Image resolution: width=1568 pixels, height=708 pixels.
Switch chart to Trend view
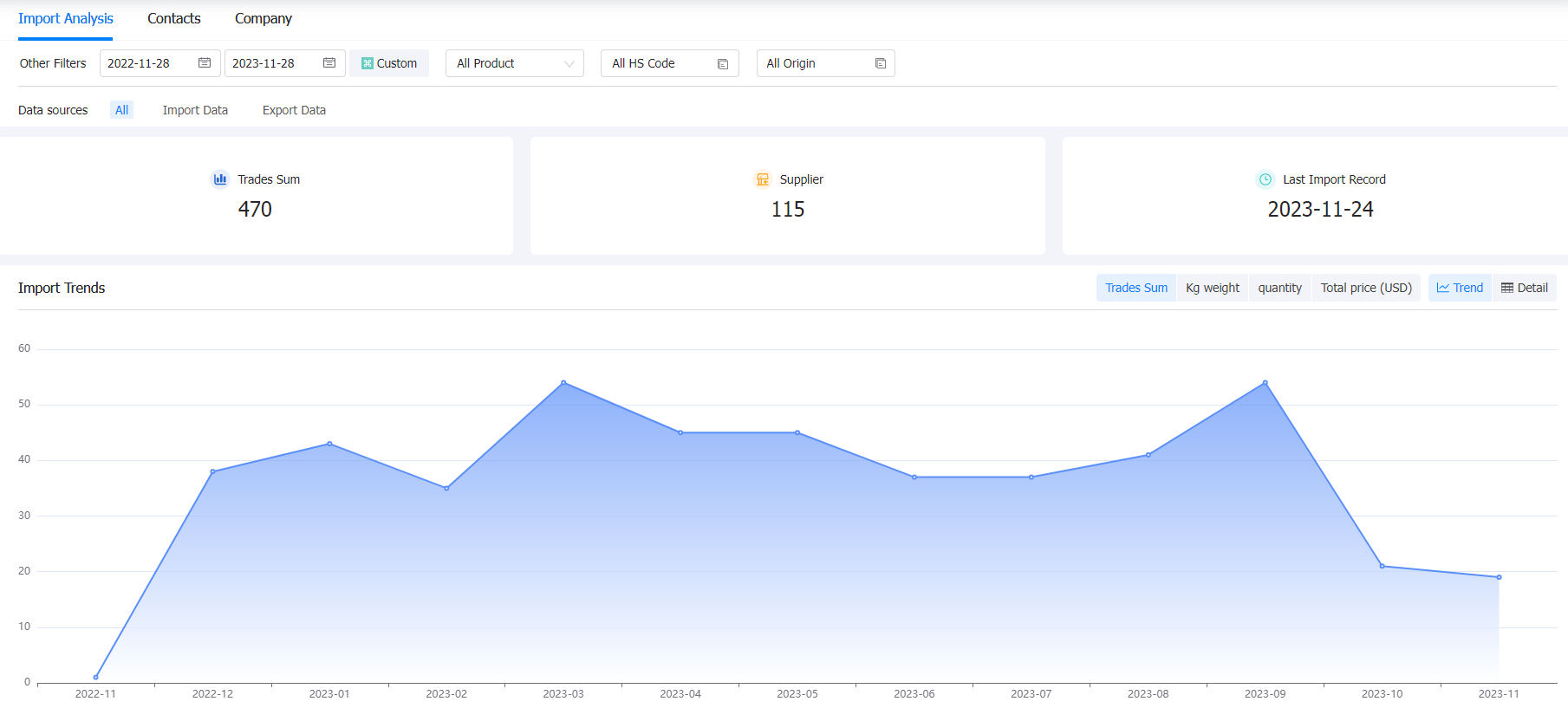click(x=1460, y=288)
